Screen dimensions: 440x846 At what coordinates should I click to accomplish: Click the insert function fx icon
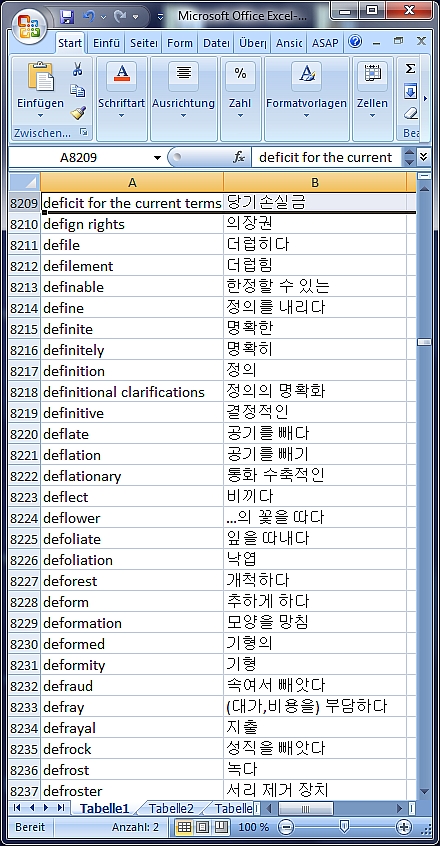[239, 158]
